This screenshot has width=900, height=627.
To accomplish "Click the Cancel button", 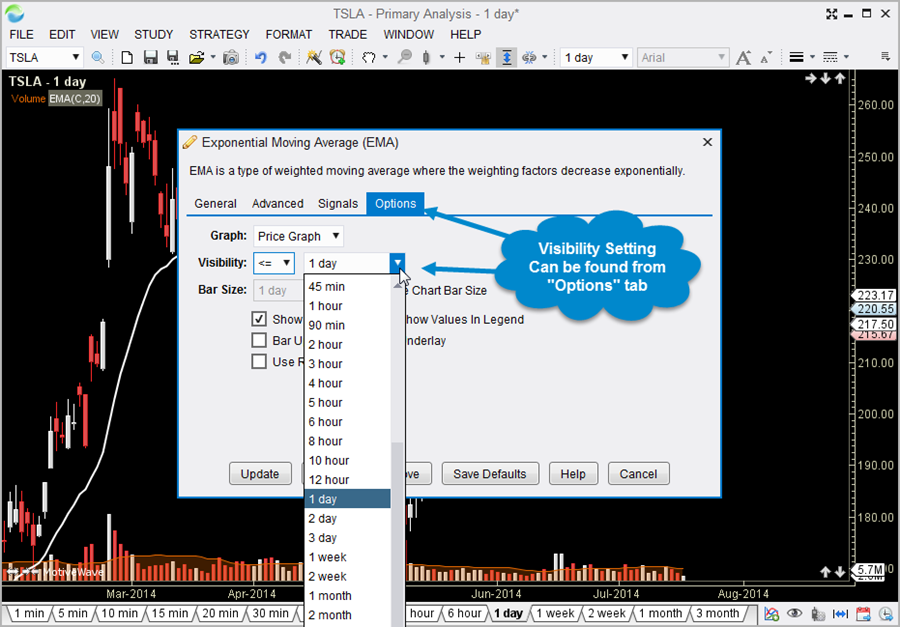I will pos(638,474).
